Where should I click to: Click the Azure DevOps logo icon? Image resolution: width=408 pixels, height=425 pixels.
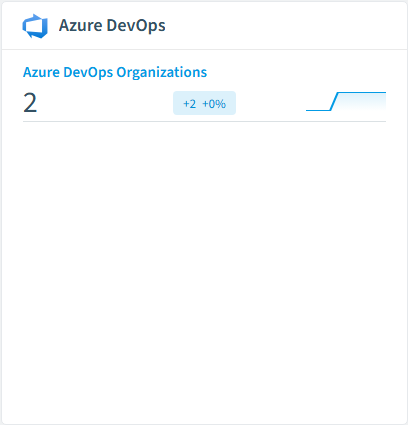(35, 26)
